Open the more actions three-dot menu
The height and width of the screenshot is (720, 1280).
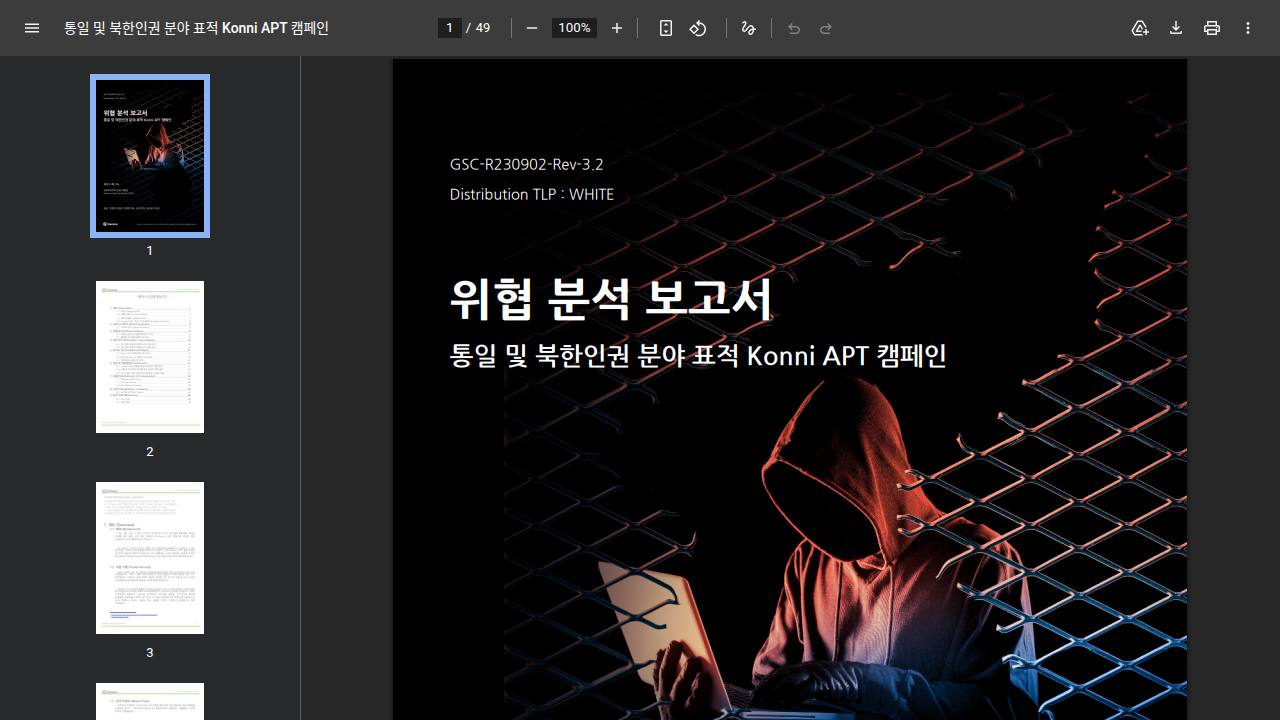(1248, 28)
